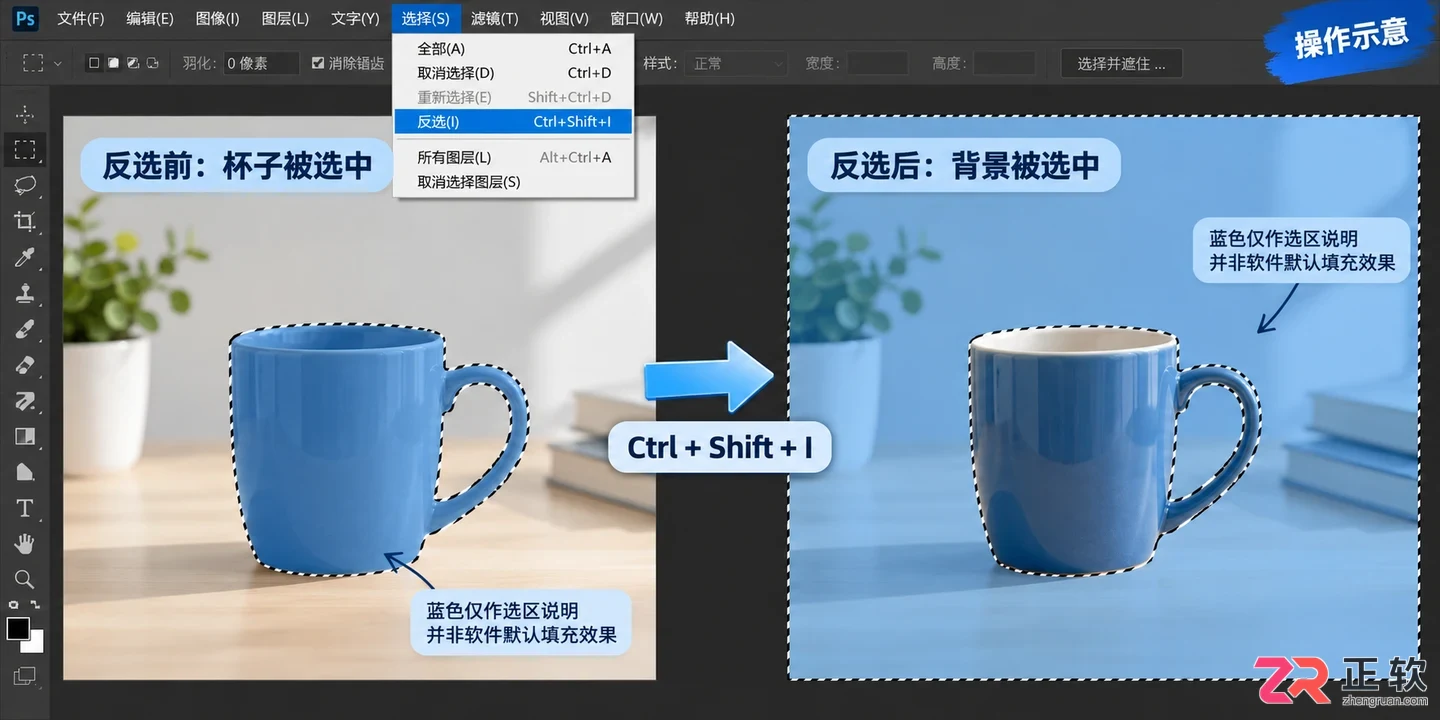Click the 高度 height input field
Image resolution: width=1440 pixels, height=720 pixels.
(1005, 63)
